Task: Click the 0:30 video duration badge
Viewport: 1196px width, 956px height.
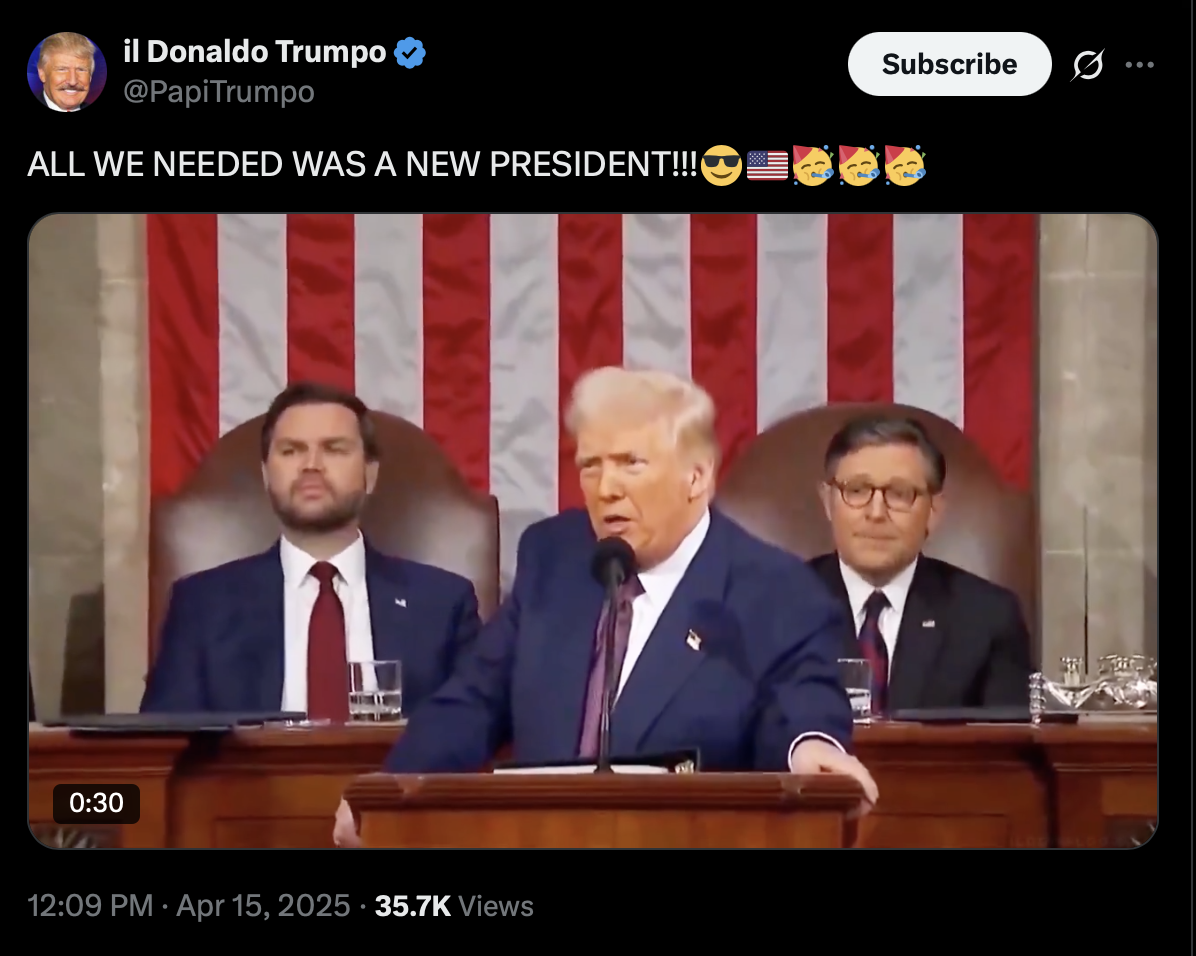Action: click(x=96, y=803)
